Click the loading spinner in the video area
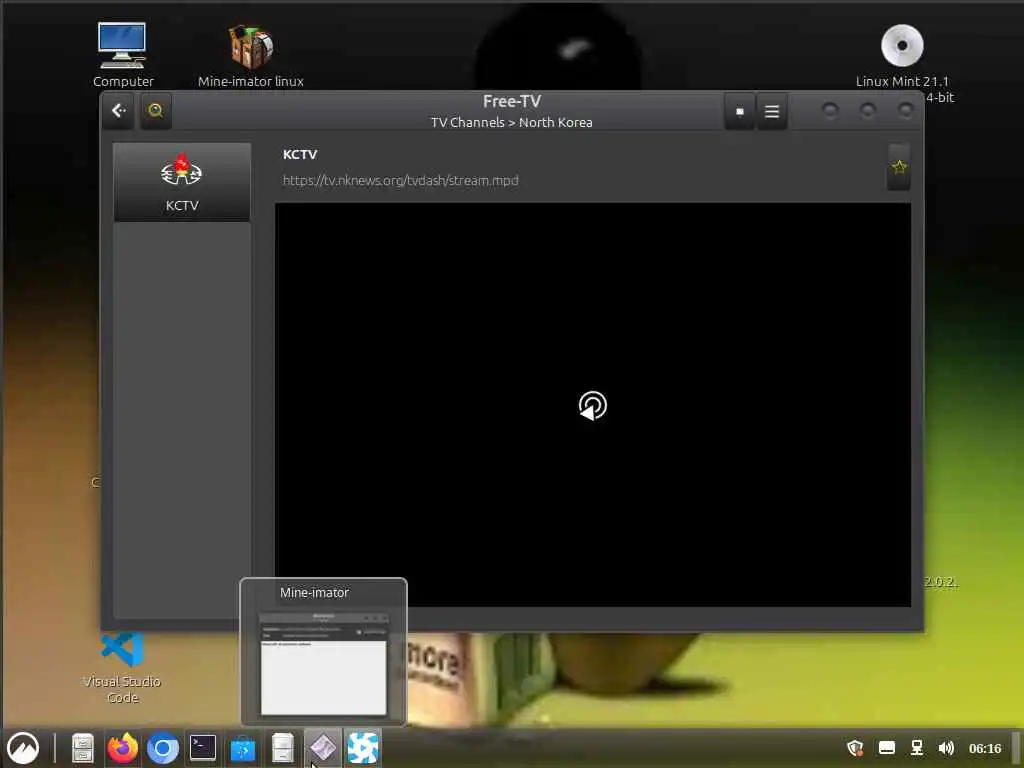Viewport: 1024px width, 768px height. pos(592,406)
